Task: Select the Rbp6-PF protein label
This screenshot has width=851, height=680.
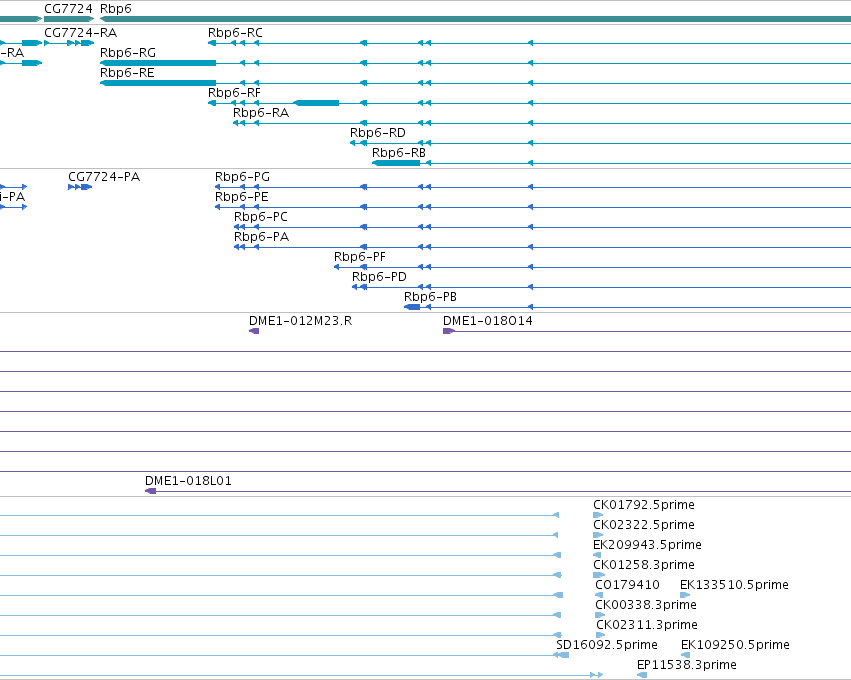Action: click(x=360, y=257)
